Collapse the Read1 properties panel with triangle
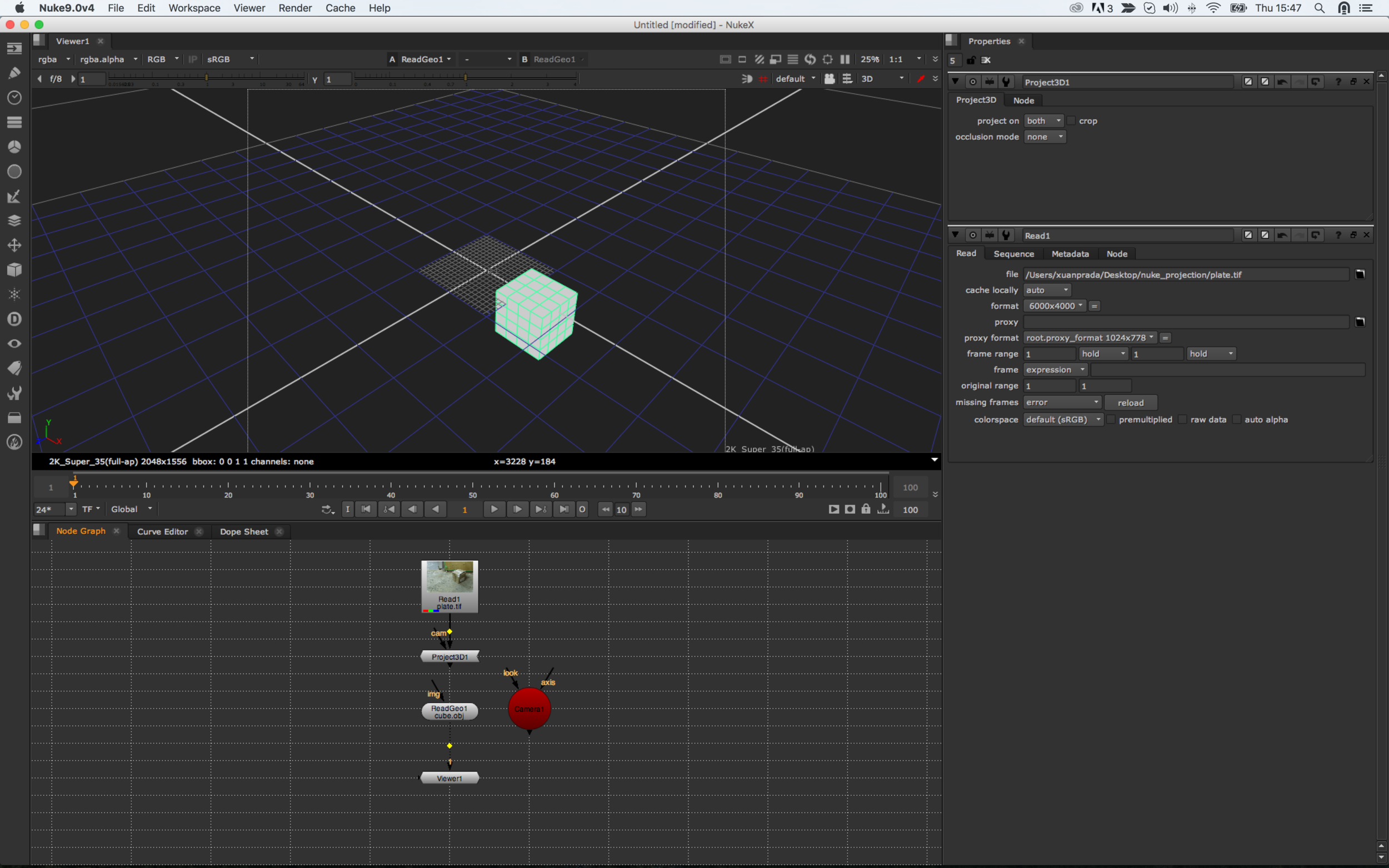1389x868 pixels. point(955,235)
